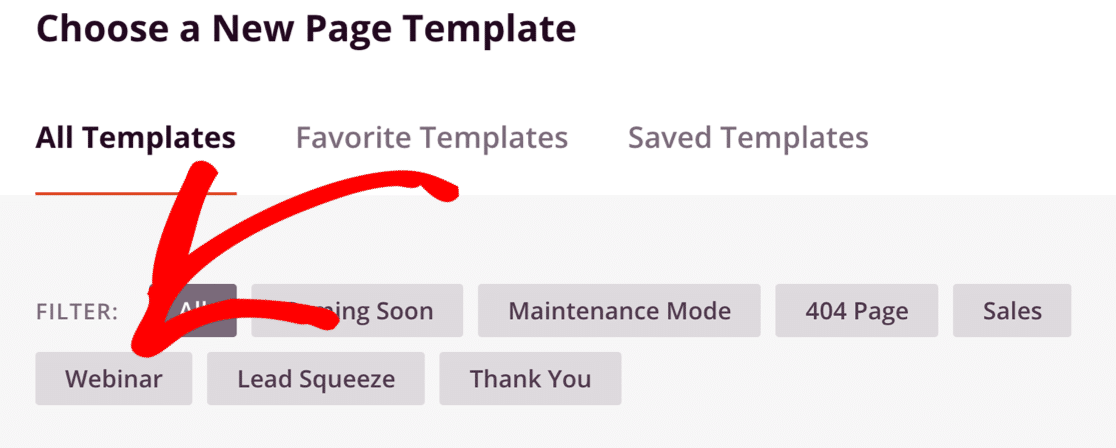Open the All Templates tab
The image size is (1116, 448).
coord(135,137)
